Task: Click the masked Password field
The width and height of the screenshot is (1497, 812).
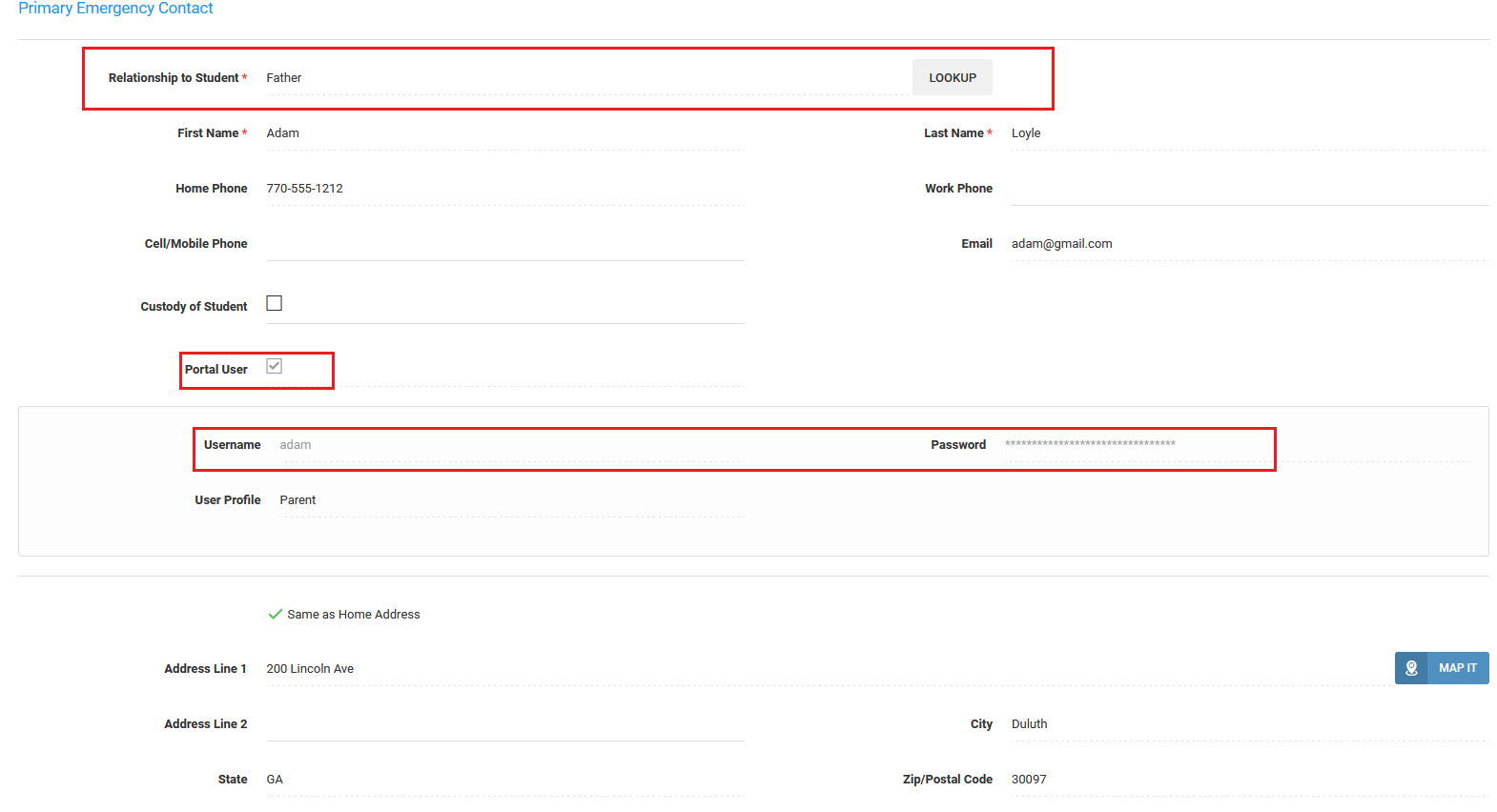Action: coord(1237,445)
